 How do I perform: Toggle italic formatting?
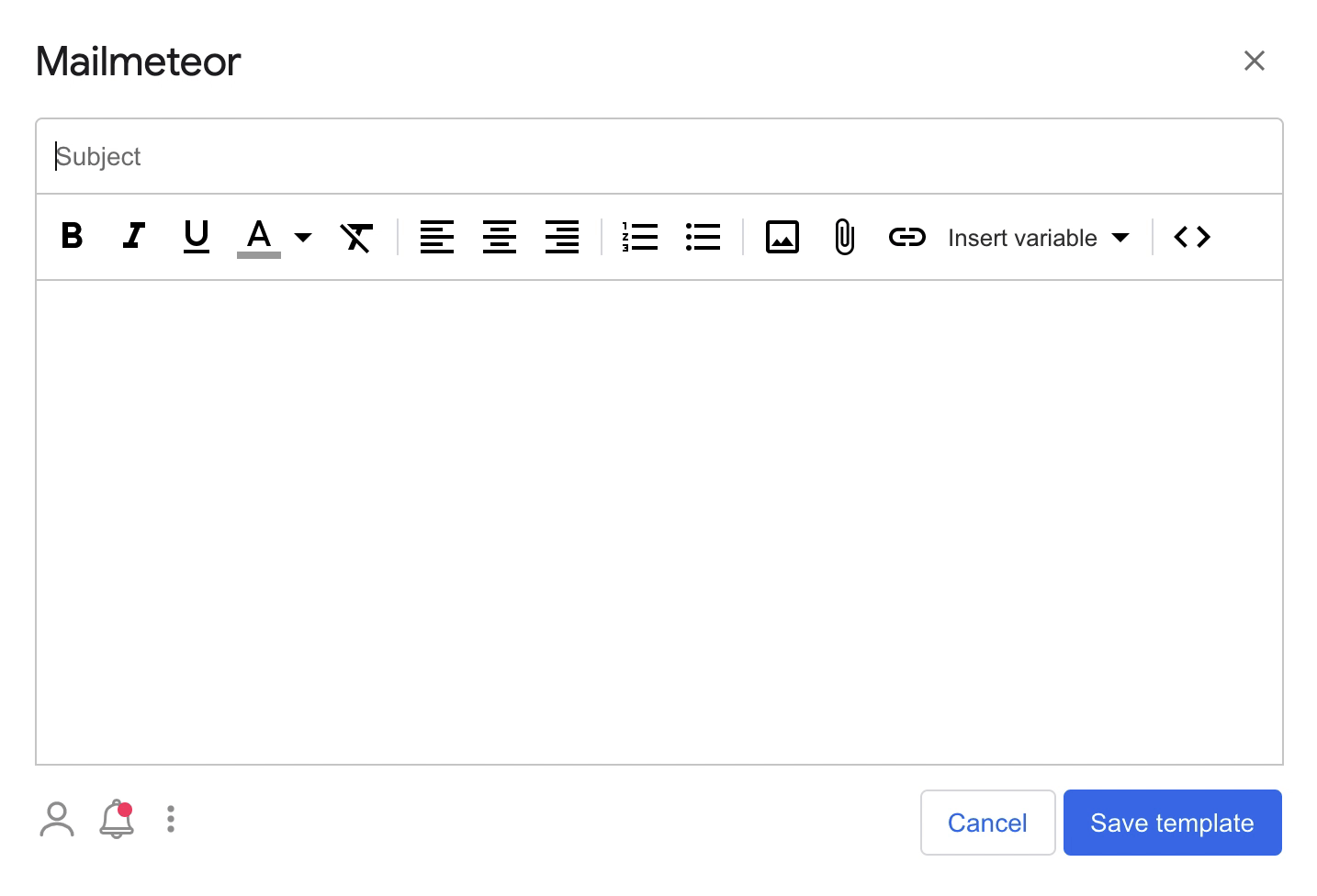[x=134, y=237]
